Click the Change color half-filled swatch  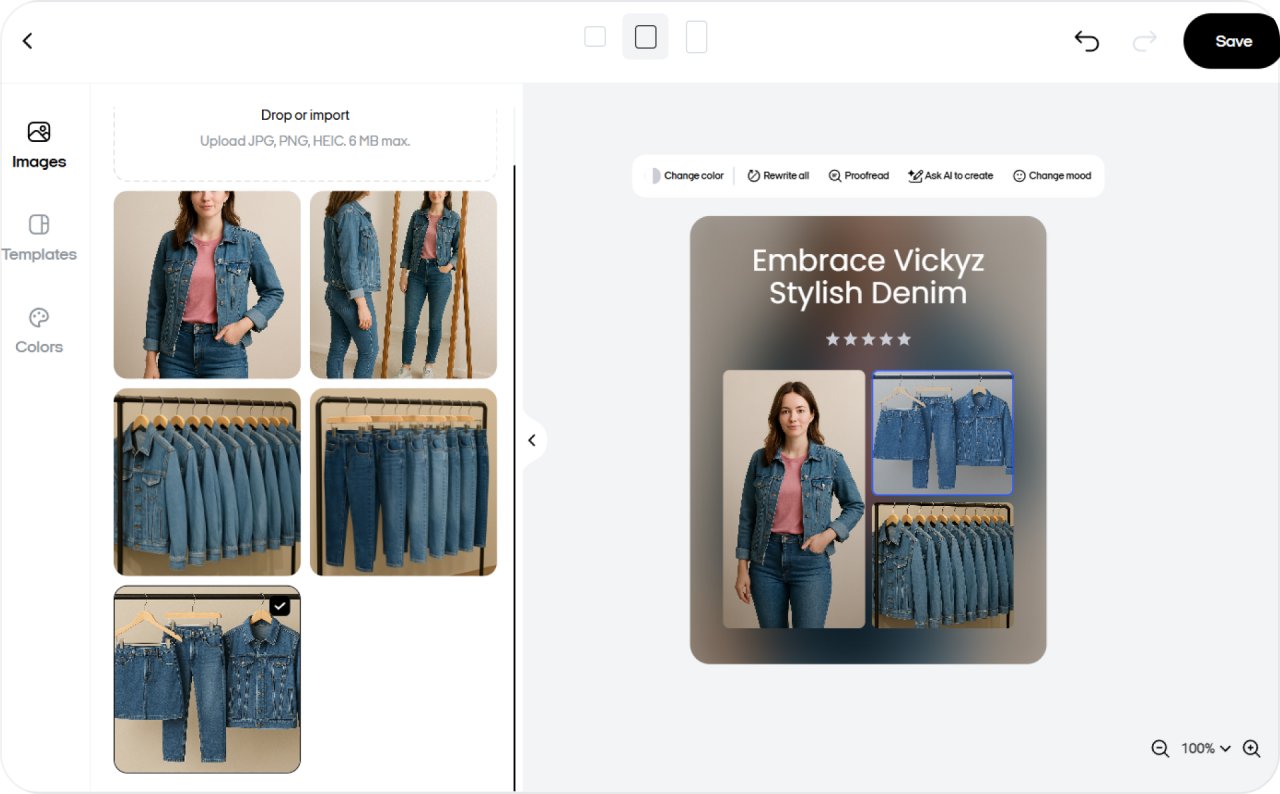point(655,175)
